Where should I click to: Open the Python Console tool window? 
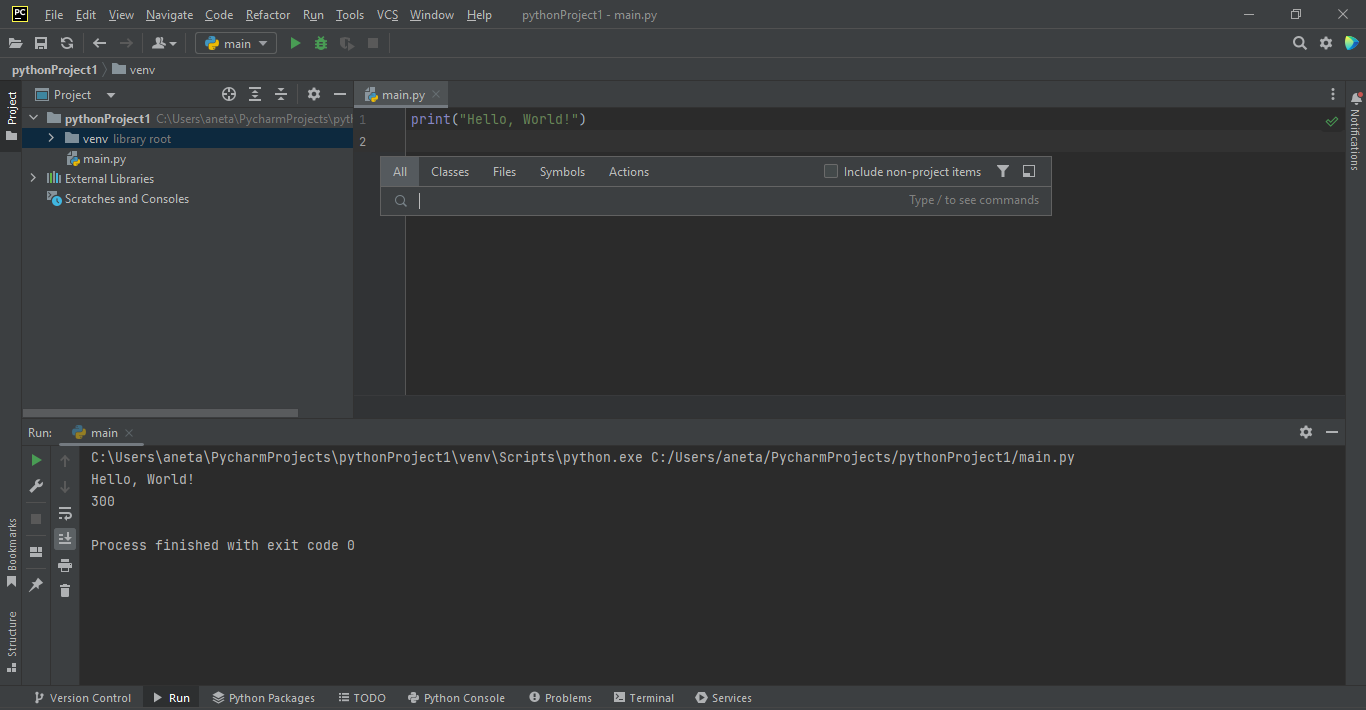tap(456, 697)
